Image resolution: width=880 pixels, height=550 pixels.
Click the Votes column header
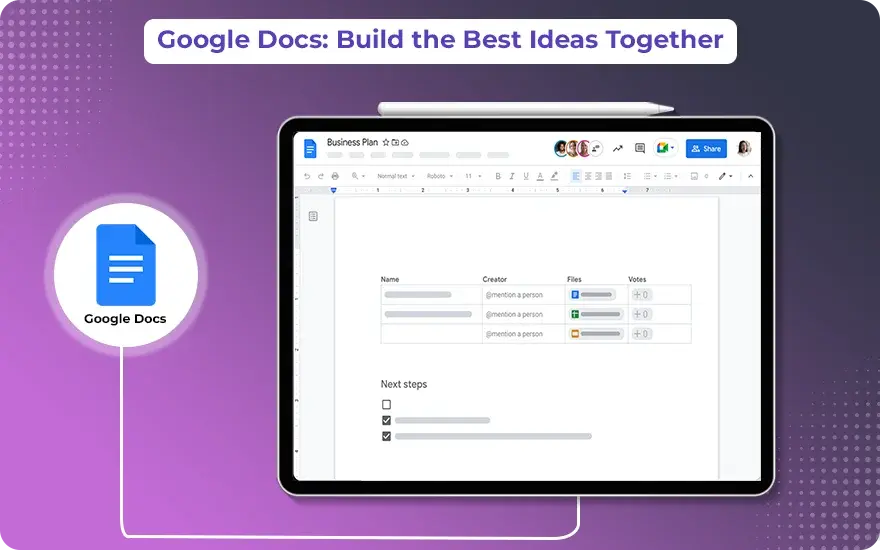pyautogui.click(x=637, y=279)
